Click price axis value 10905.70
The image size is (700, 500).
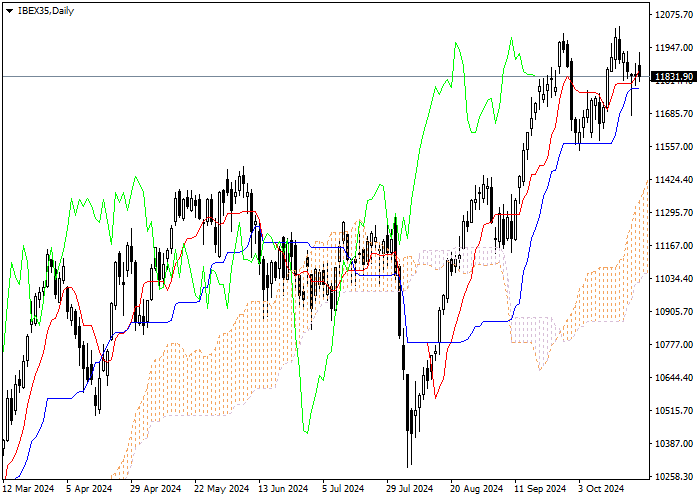coord(674,312)
